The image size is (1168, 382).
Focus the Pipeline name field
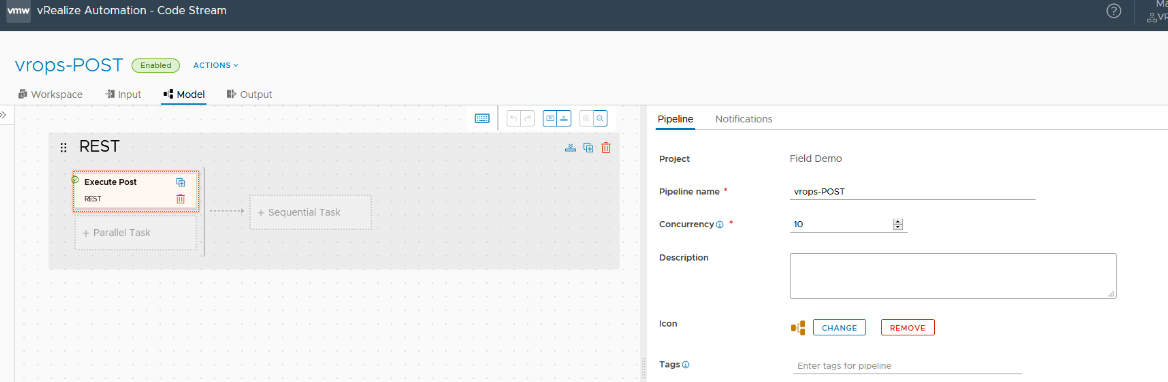pyautogui.click(x=912, y=191)
